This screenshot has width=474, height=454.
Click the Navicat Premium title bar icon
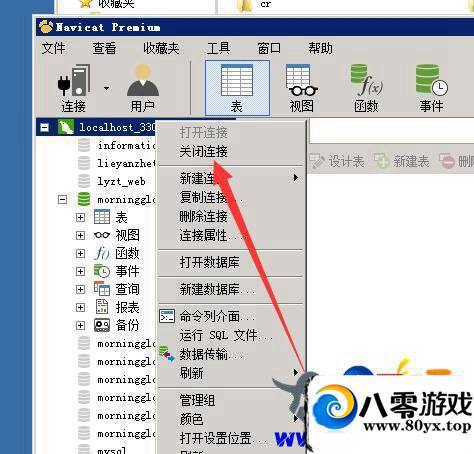point(46,27)
